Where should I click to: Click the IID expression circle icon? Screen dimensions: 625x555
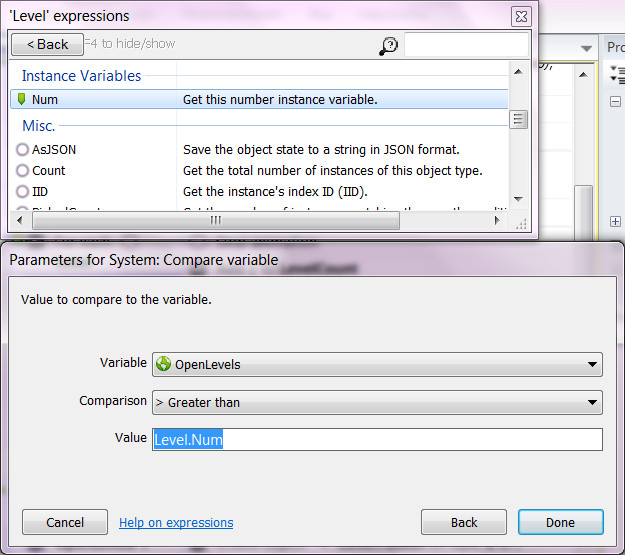(22, 191)
